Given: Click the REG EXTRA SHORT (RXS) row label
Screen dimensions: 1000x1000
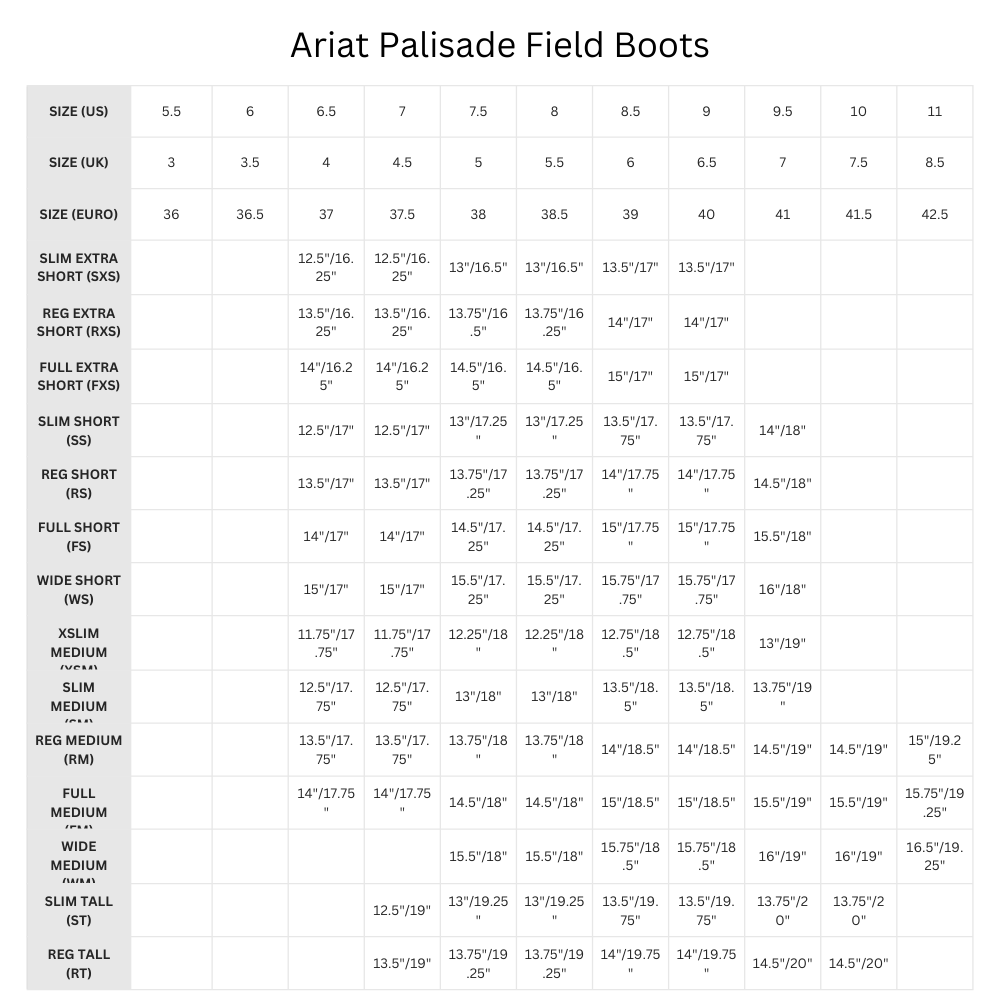Looking at the screenshot, I should [x=78, y=322].
